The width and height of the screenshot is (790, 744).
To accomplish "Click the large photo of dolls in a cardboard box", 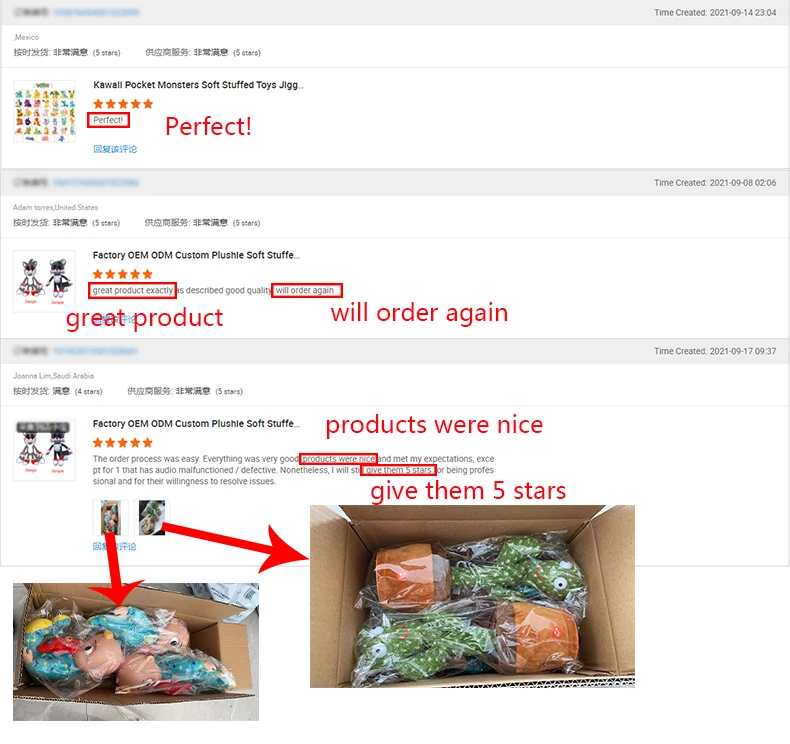I will click(136, 652).
